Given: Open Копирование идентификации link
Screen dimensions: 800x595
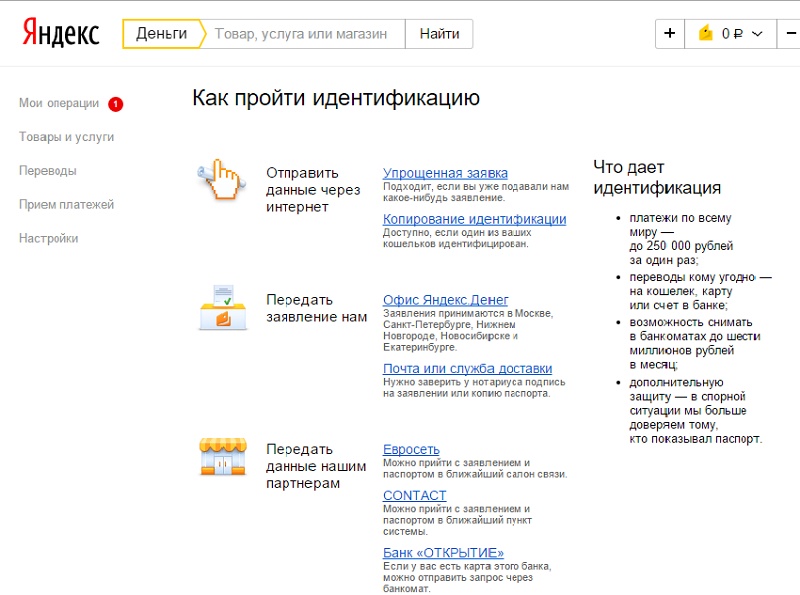Looking at the screenshot, I should 474,219.
